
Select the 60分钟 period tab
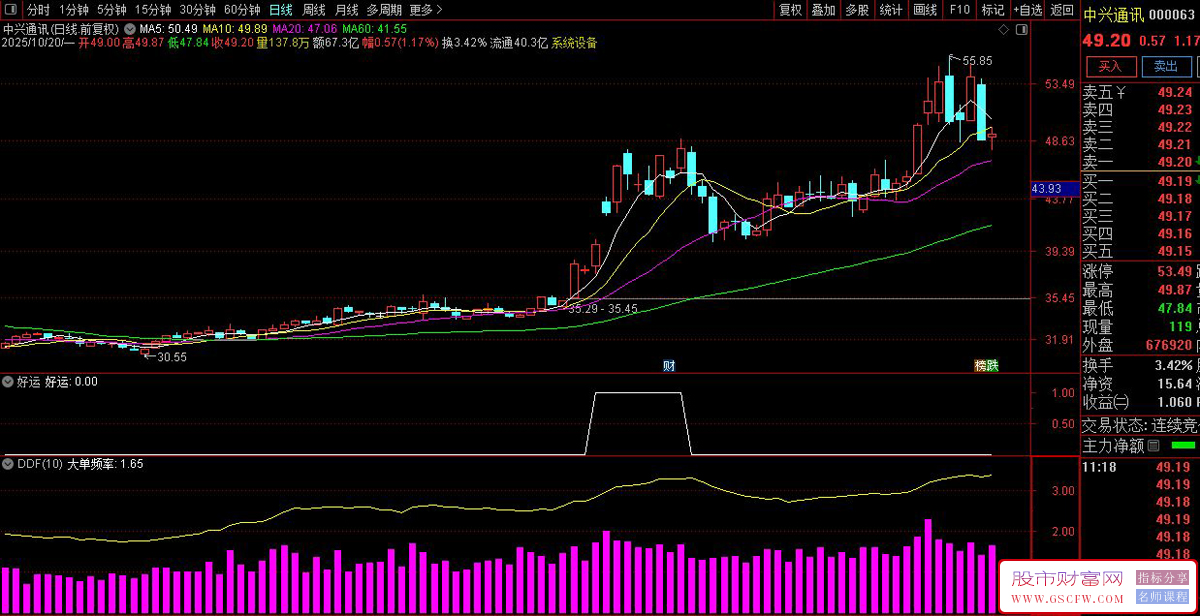[x=243, y=10]
